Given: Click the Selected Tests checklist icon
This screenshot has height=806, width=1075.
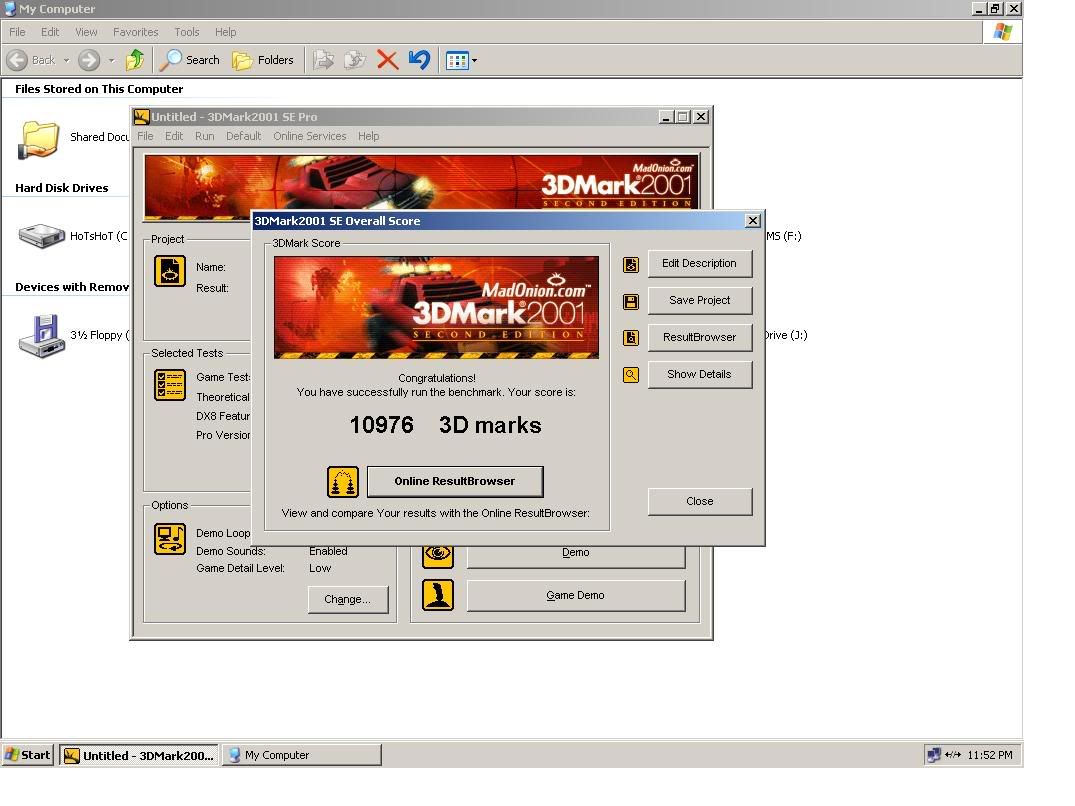Looking at the screenshot, I should click(x=169, y=385).
